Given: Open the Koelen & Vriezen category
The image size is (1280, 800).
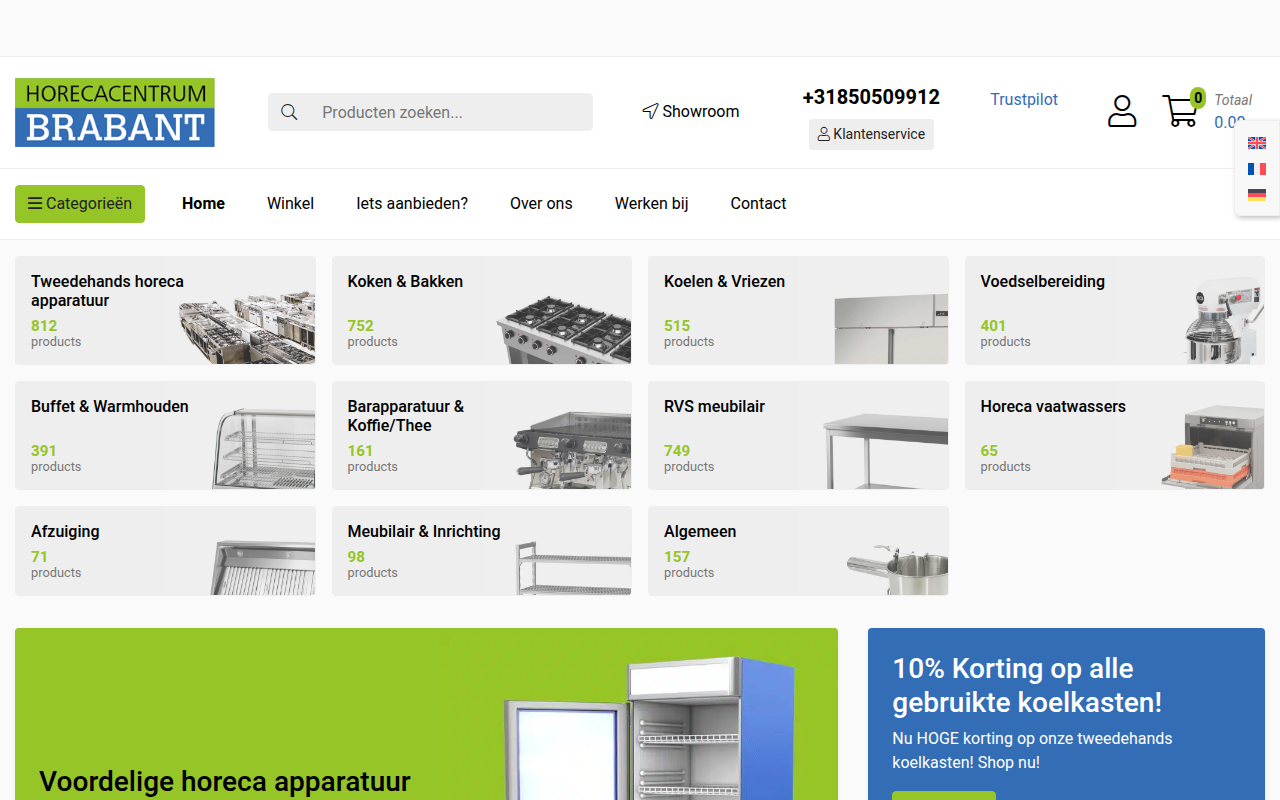Looking at the screenshot, I should (798, 310).
